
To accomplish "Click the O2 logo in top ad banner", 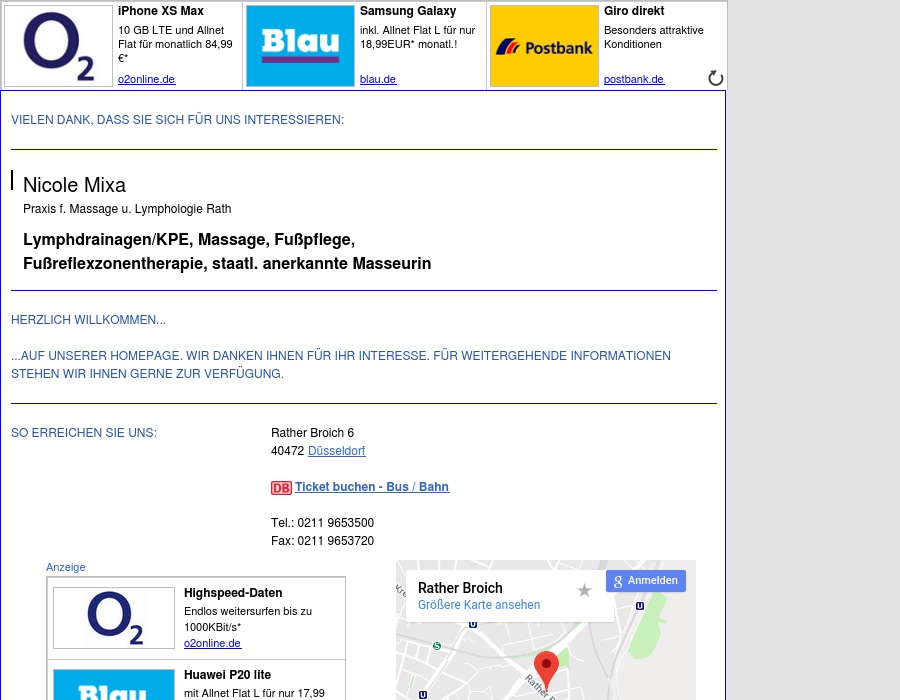I will click(58, 46).
